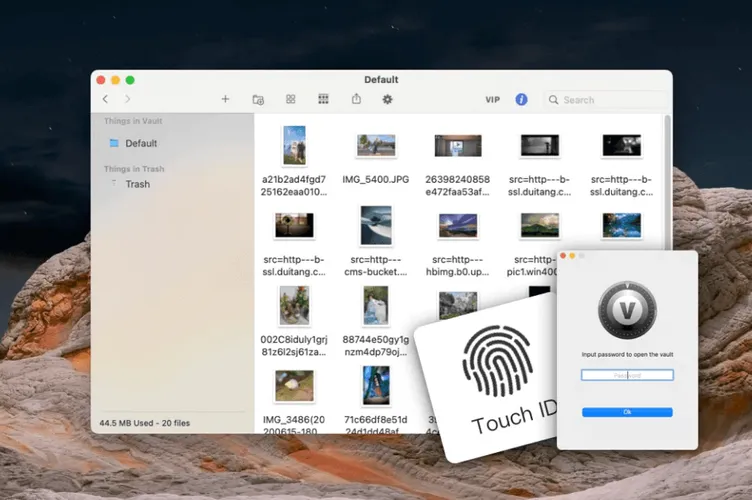The image size is (752, 500).
Task: Select the IMG_5400.JPG thumbnail
Action: point(376,146)
